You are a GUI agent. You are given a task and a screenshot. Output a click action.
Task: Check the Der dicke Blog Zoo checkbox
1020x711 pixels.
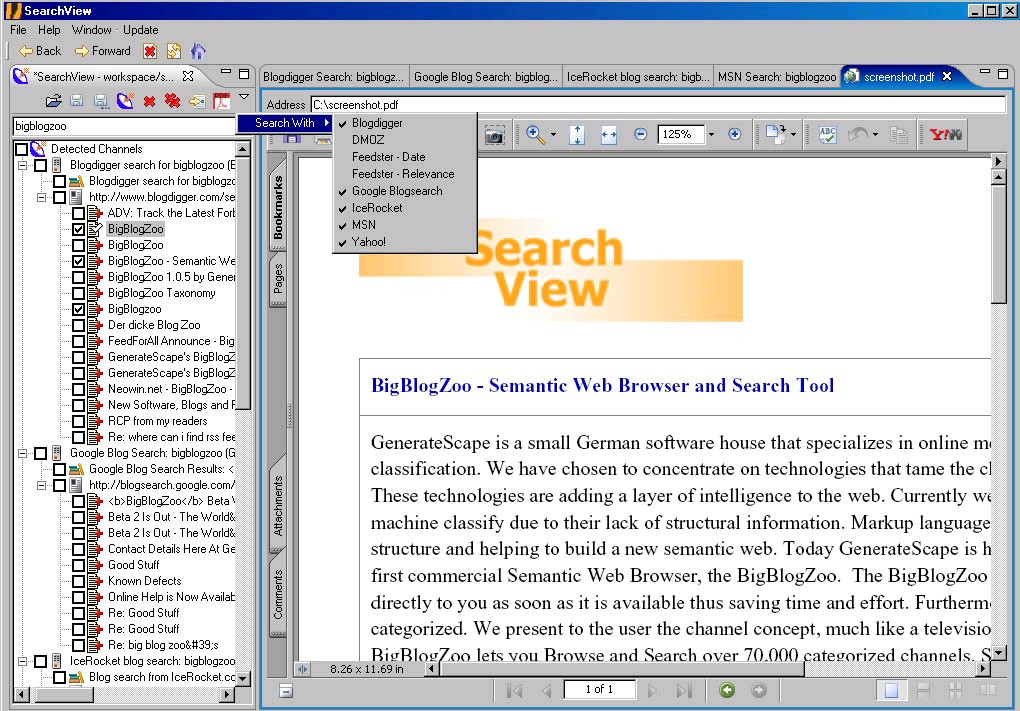click(x=79, y=325)
